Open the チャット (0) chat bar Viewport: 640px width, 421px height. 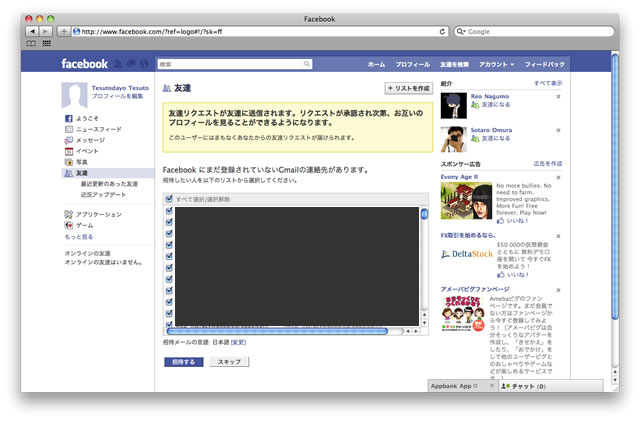[550, 386]
